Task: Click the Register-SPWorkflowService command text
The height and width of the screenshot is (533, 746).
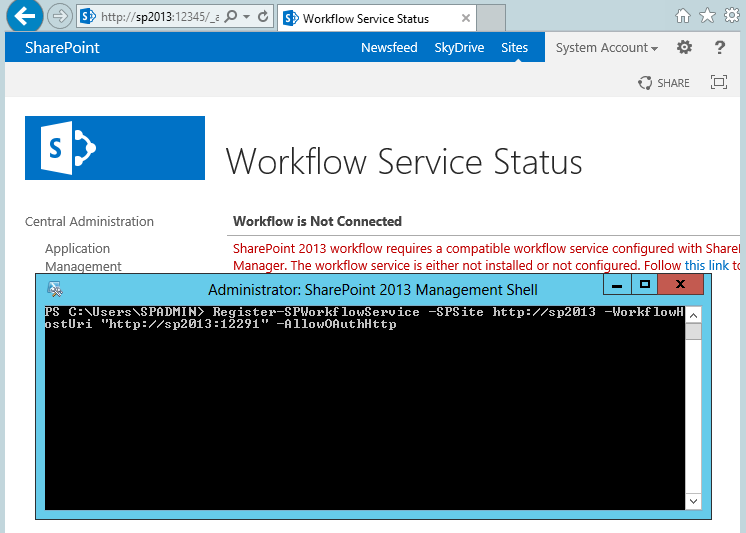Action: point(316,312)
